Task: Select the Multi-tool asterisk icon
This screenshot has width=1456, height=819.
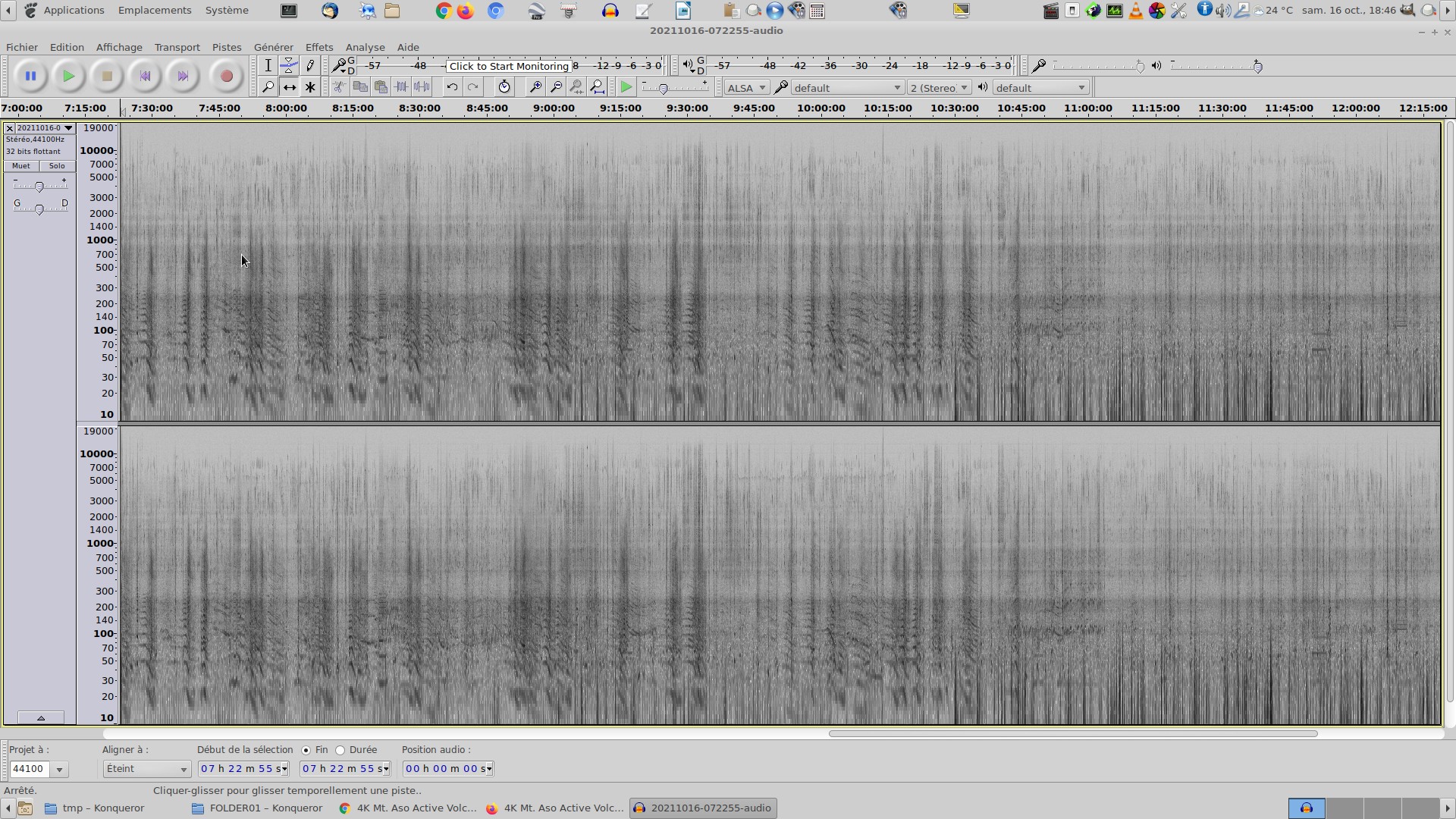Action: [310, 88]
